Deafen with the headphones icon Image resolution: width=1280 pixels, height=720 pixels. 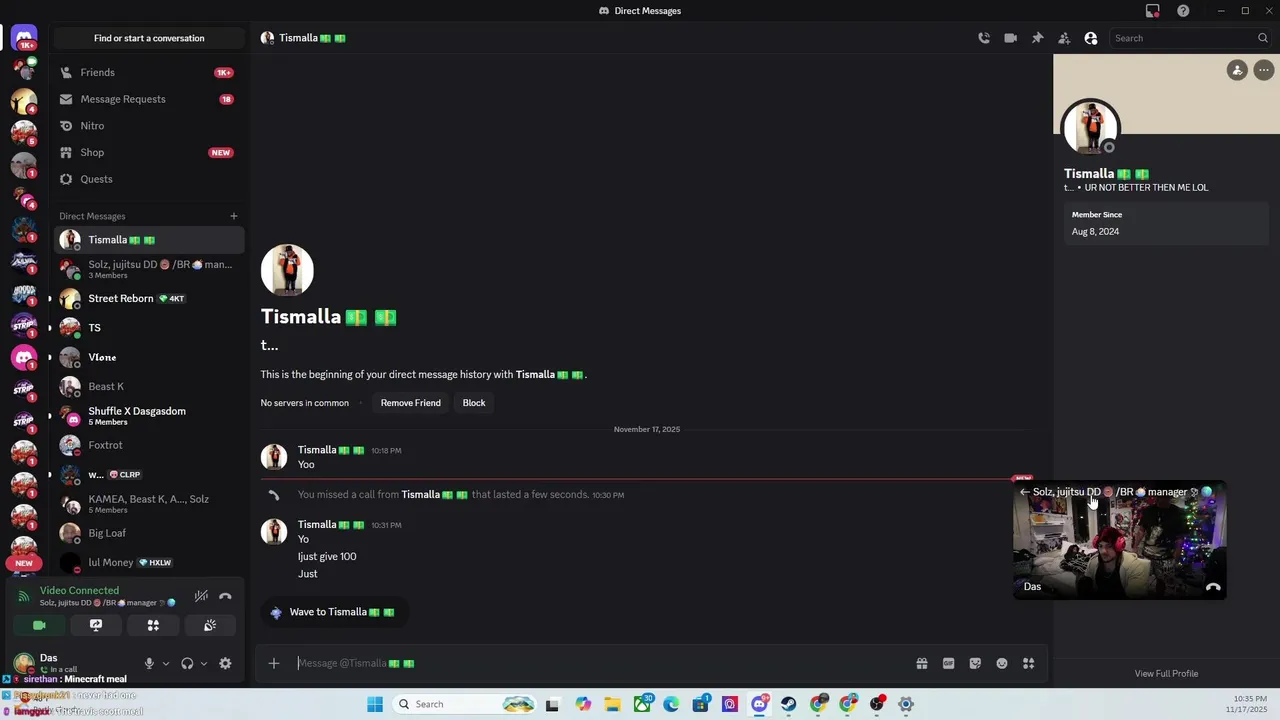187,663
